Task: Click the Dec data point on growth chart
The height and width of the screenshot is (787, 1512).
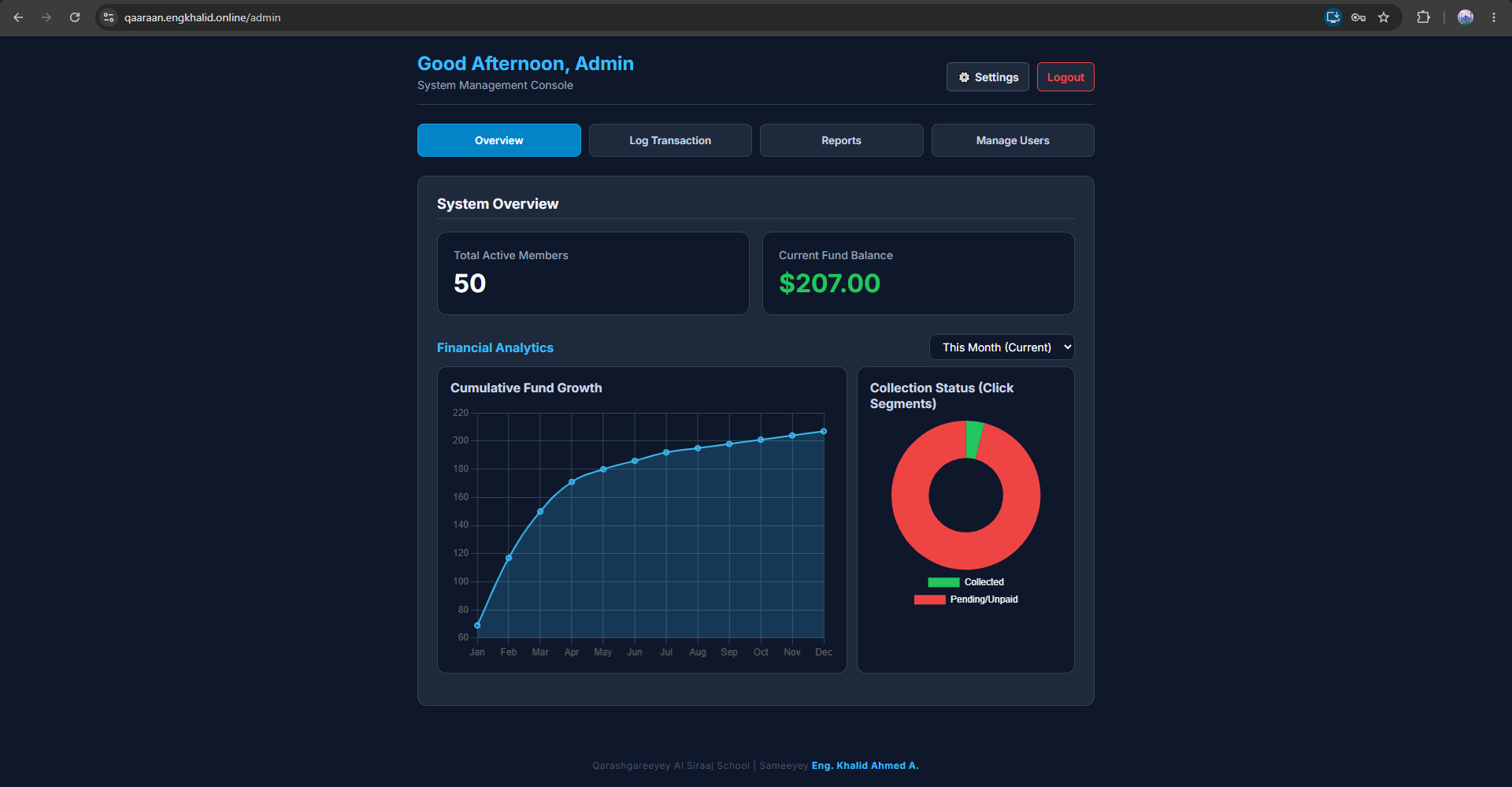Action: tap(824, 432)
